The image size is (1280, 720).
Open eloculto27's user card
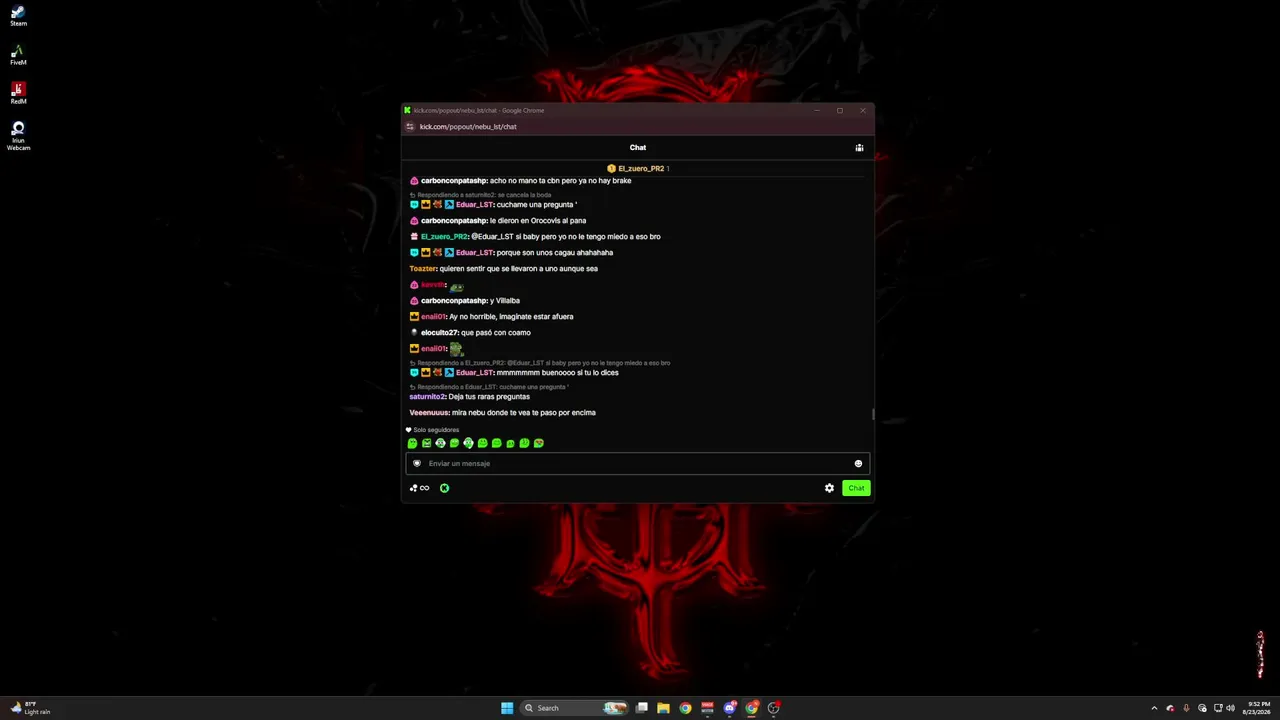[439, 333]
